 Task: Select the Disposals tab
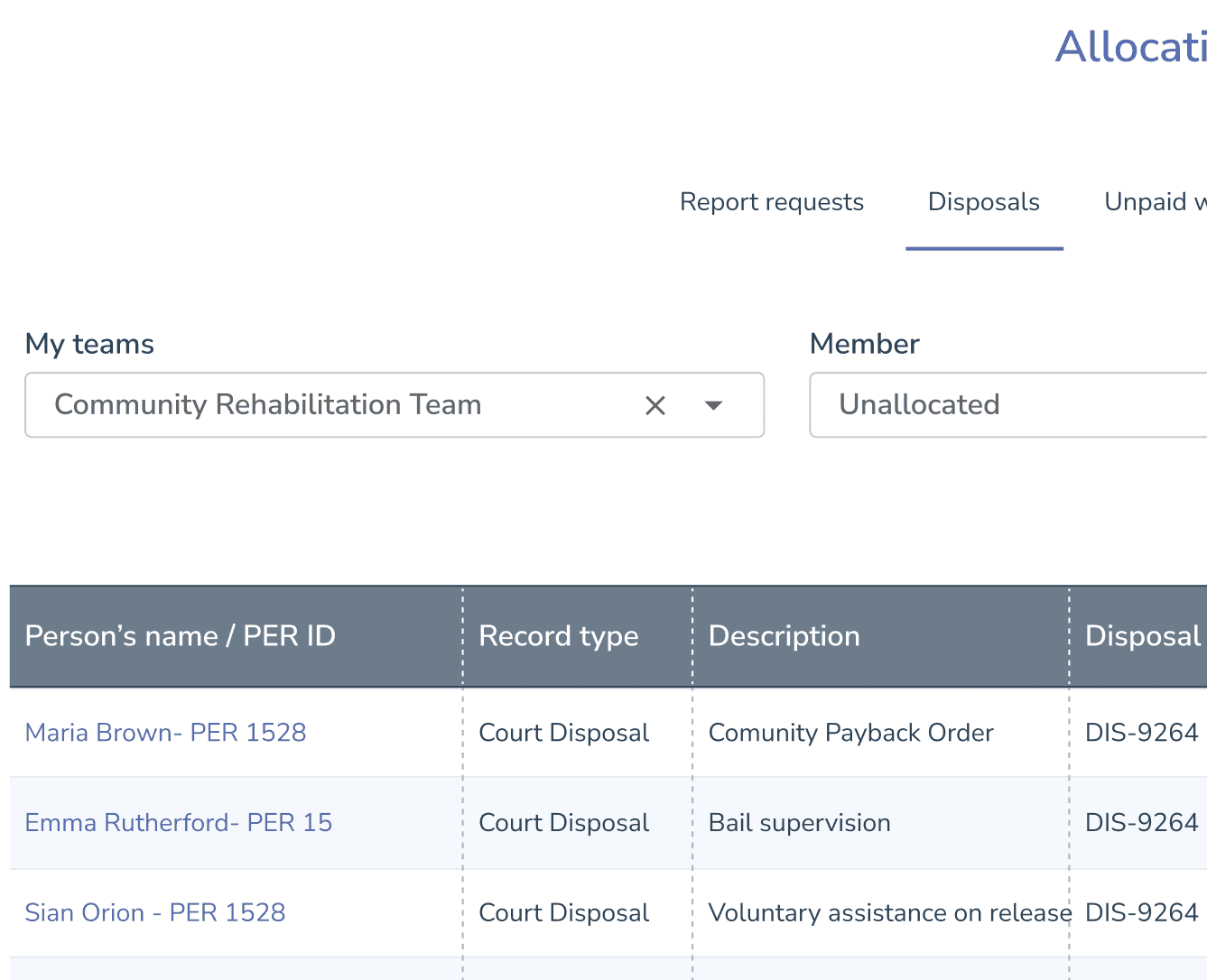click(x=983, y=202)
